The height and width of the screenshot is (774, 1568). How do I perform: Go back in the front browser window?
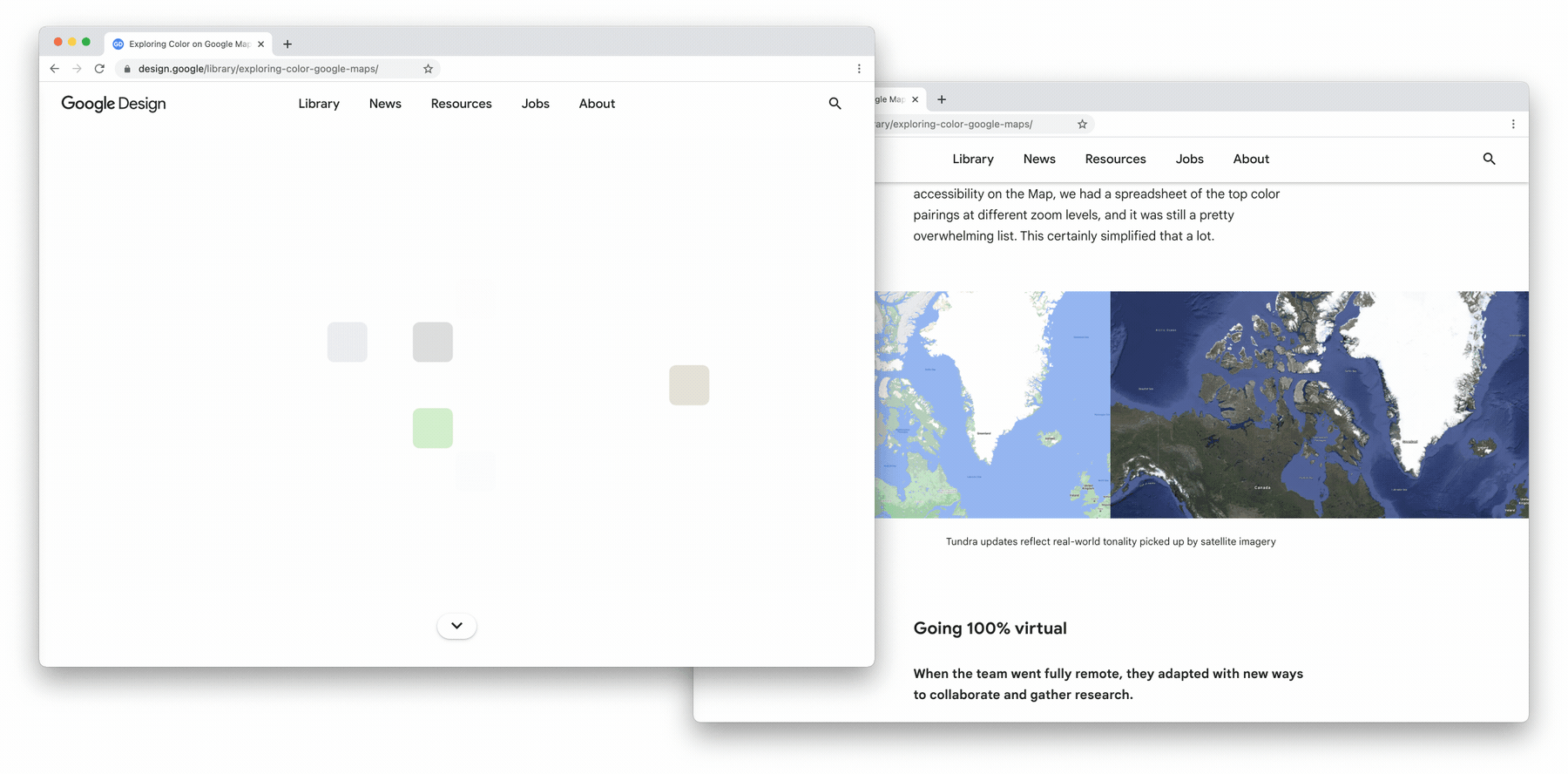[54, 69]
